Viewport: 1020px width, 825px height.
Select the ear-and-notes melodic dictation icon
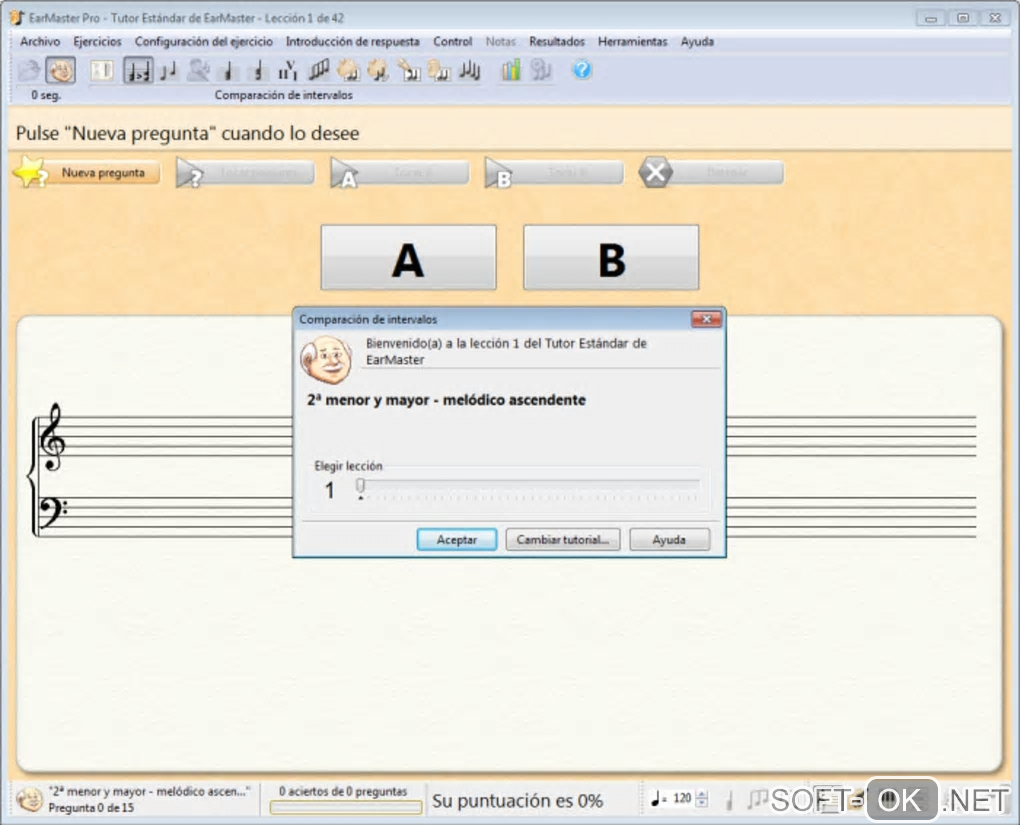[439, 70]
